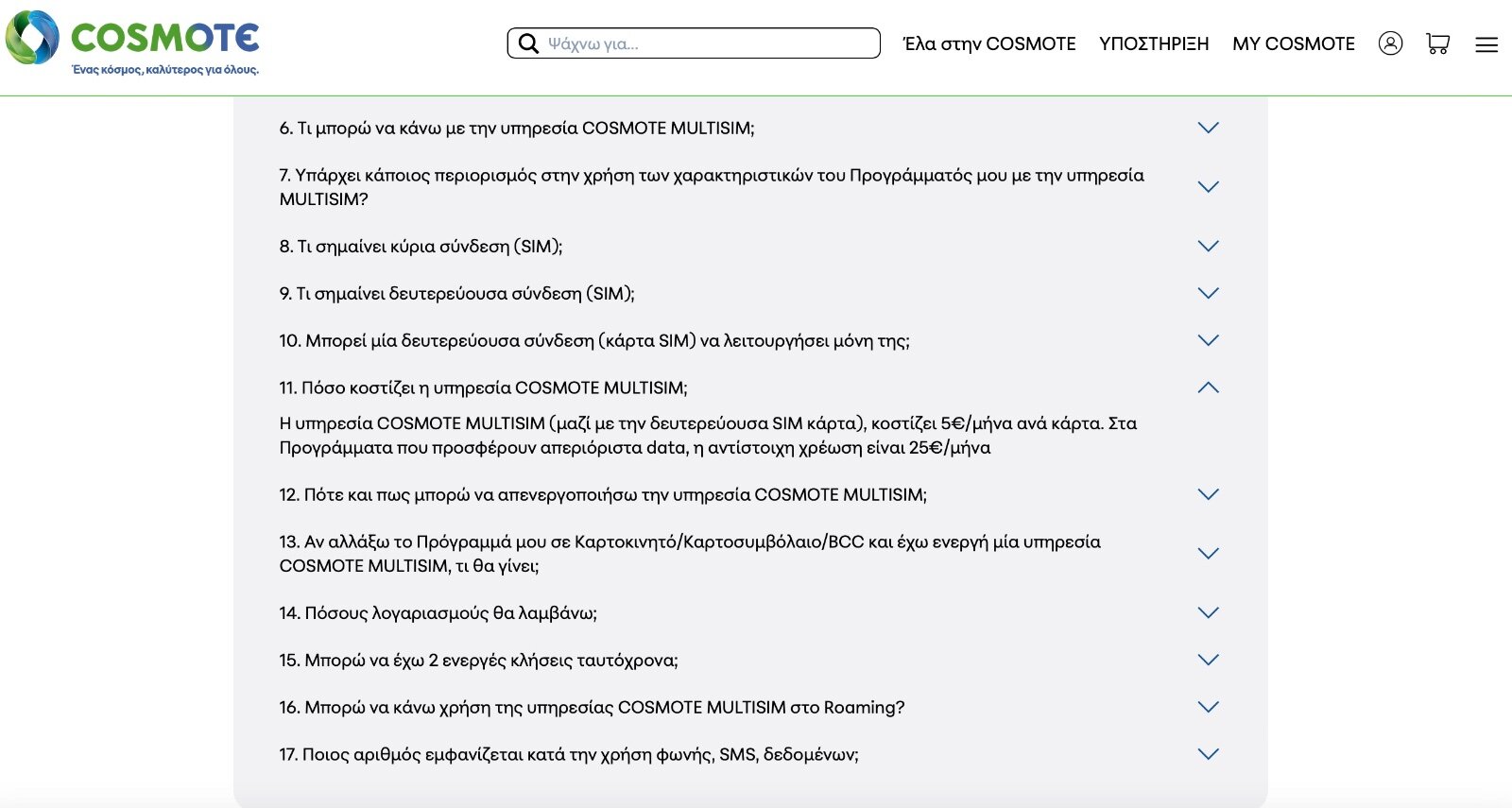Click the answer paragraph mentioning 5€/μήνα ανά κάρτα
The width and height of the screenshot is (1512, 808).
point(708,436)
